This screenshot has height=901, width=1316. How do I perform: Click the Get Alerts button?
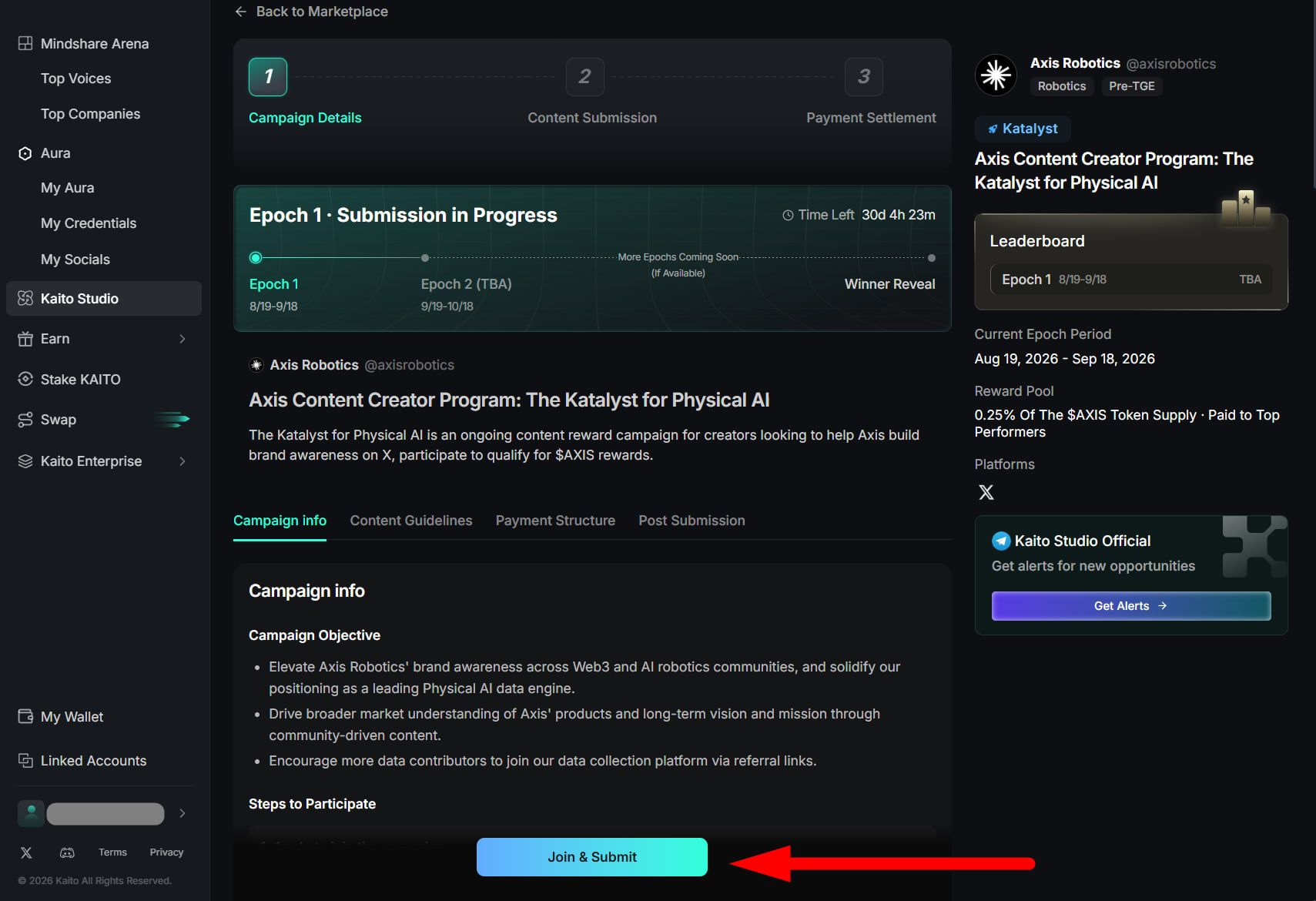pyautogui.click(x=1131, y=606)
